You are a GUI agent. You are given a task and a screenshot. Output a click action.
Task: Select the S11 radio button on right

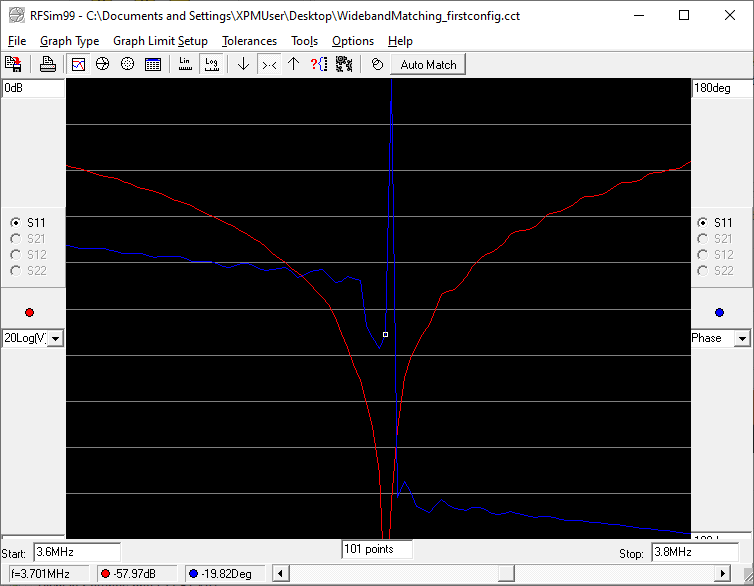click(x=703, y=222)
